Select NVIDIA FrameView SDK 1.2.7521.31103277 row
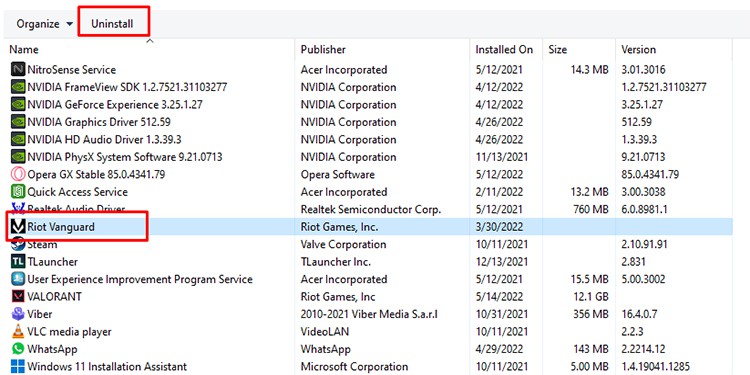Viewport: 750px width, 375px height. pos(127,87)
